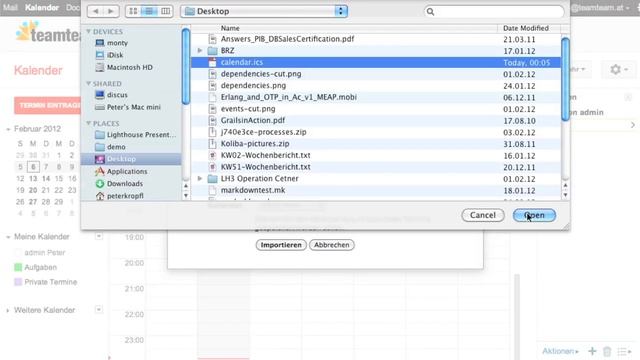Open Weitere Kalender dropdown menu
Viewport: 640px width, 360px height.
pos(99,309)
